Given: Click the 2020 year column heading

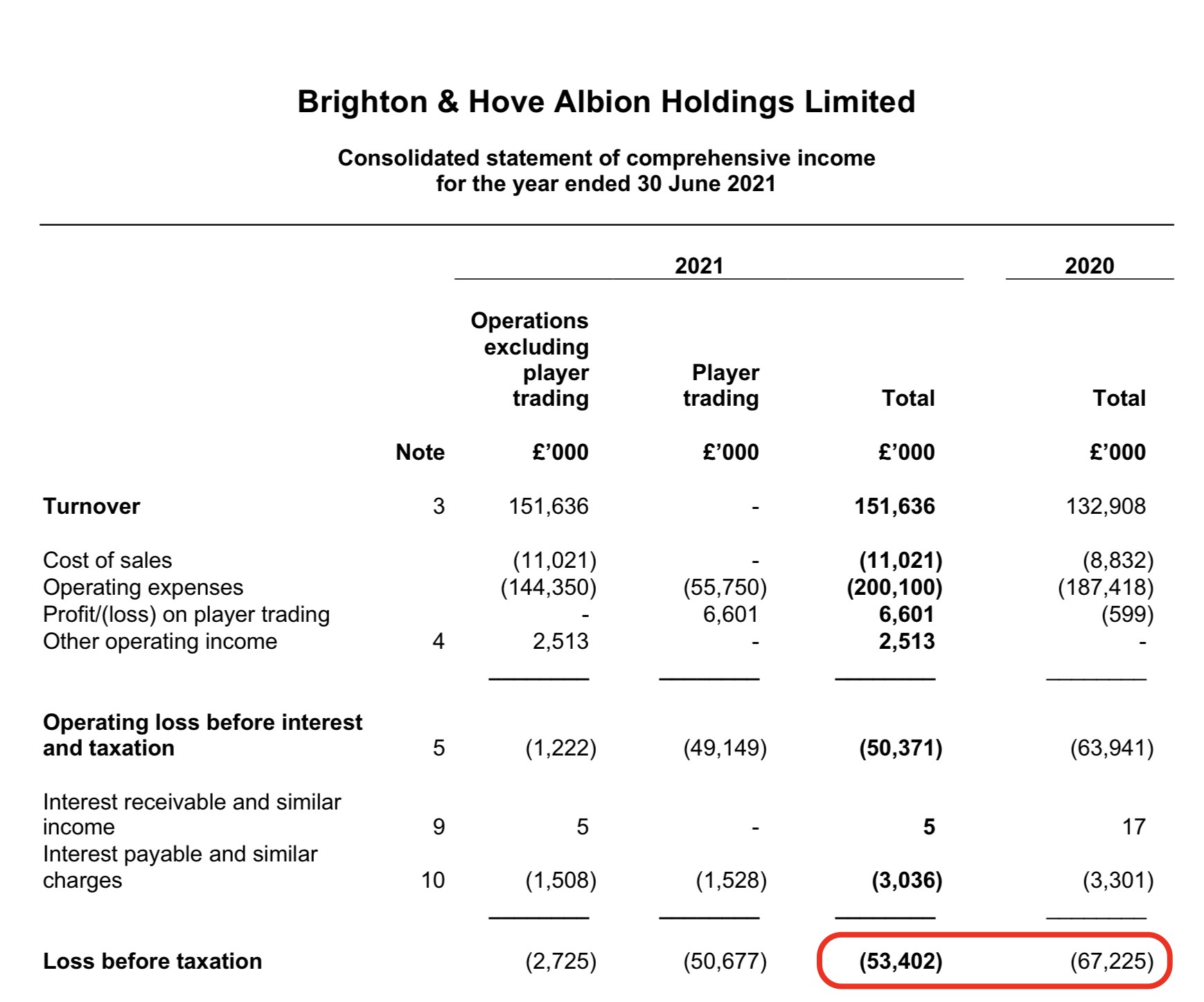Looking at the screenshot, I should [x=1090, y=266].
